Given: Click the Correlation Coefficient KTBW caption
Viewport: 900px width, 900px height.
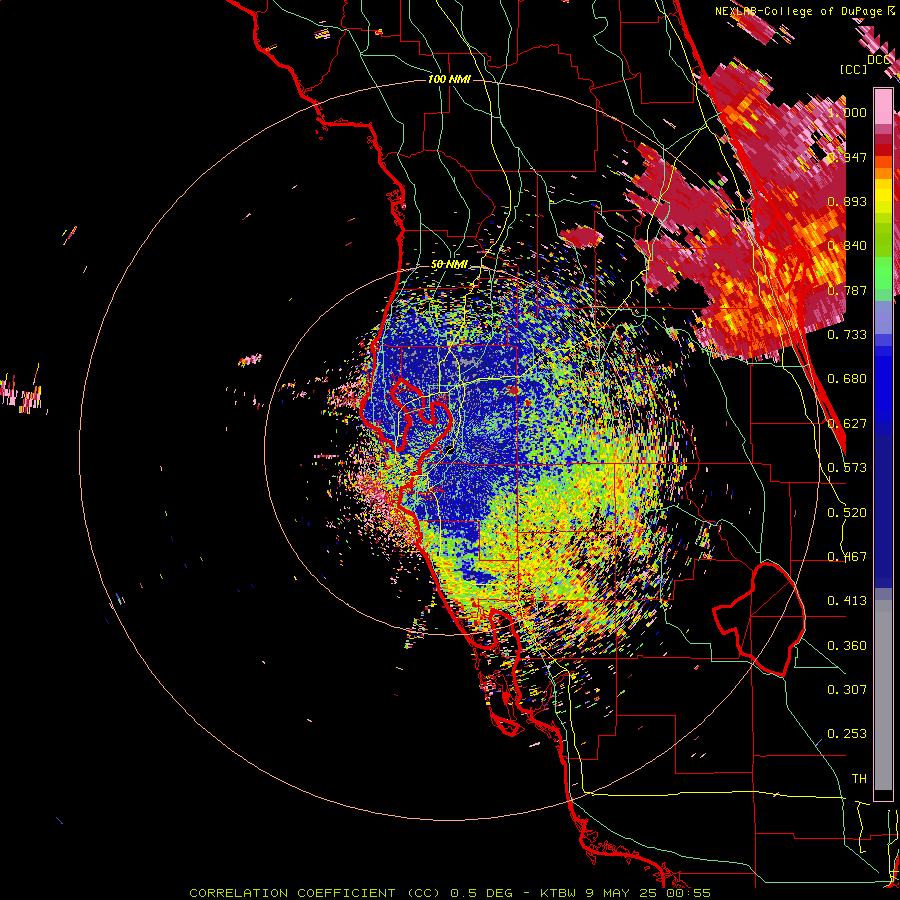Looking at the screenshot, I should [x=450, y=893].
